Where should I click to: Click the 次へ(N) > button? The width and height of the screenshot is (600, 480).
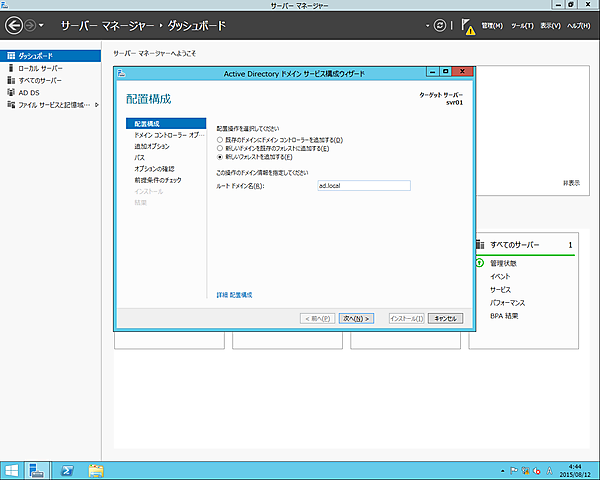[x=356, y=318]
